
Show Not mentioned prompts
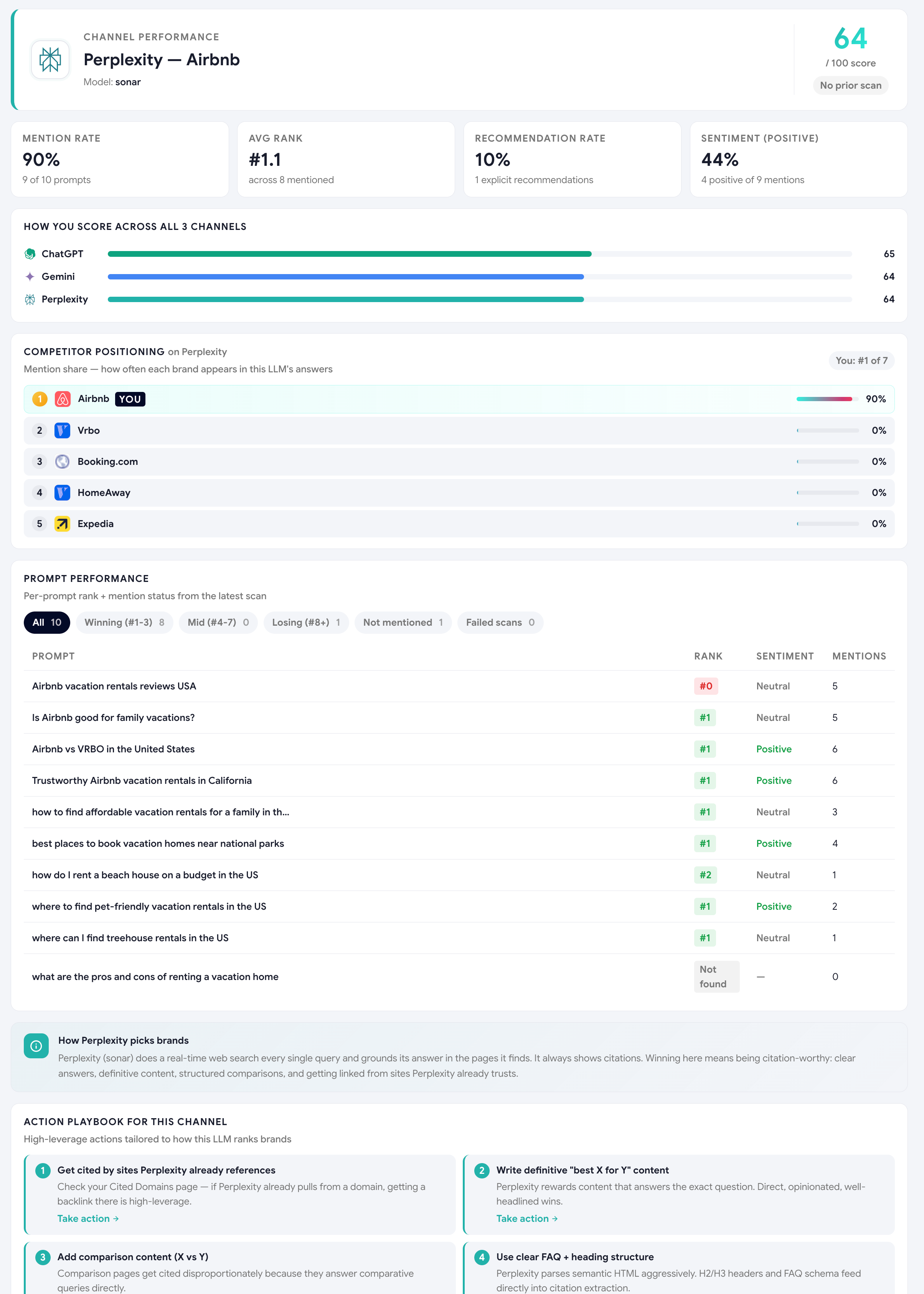pos(403,623)
